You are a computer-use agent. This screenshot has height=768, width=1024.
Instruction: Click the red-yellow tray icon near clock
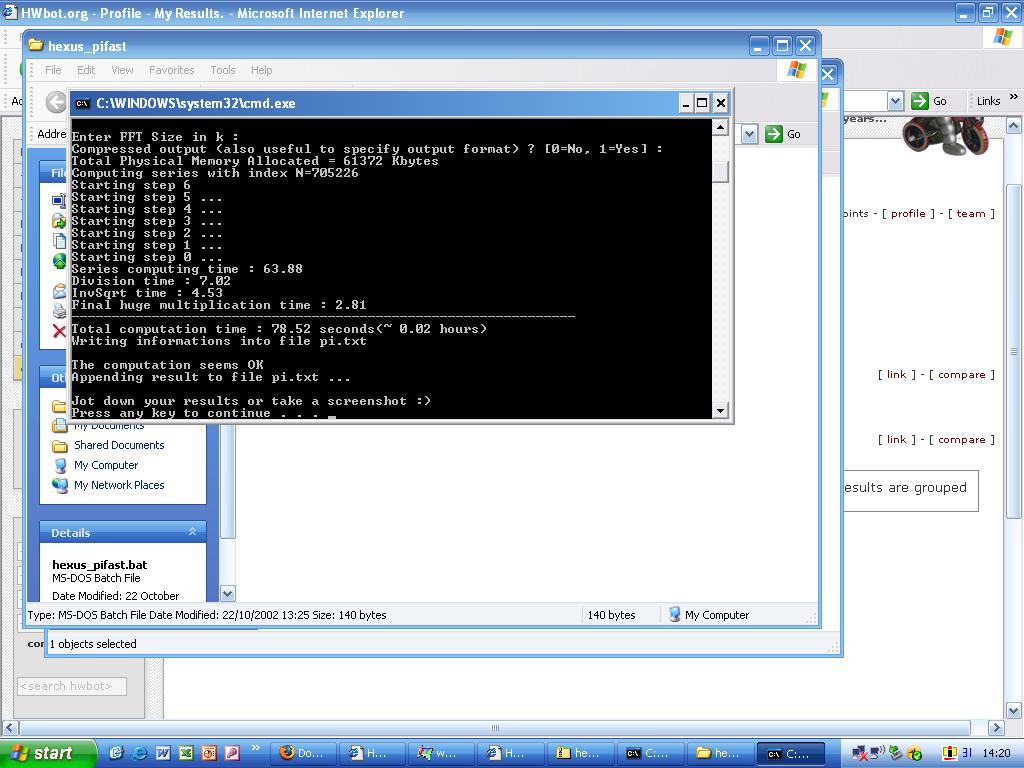tap(949, 753)
